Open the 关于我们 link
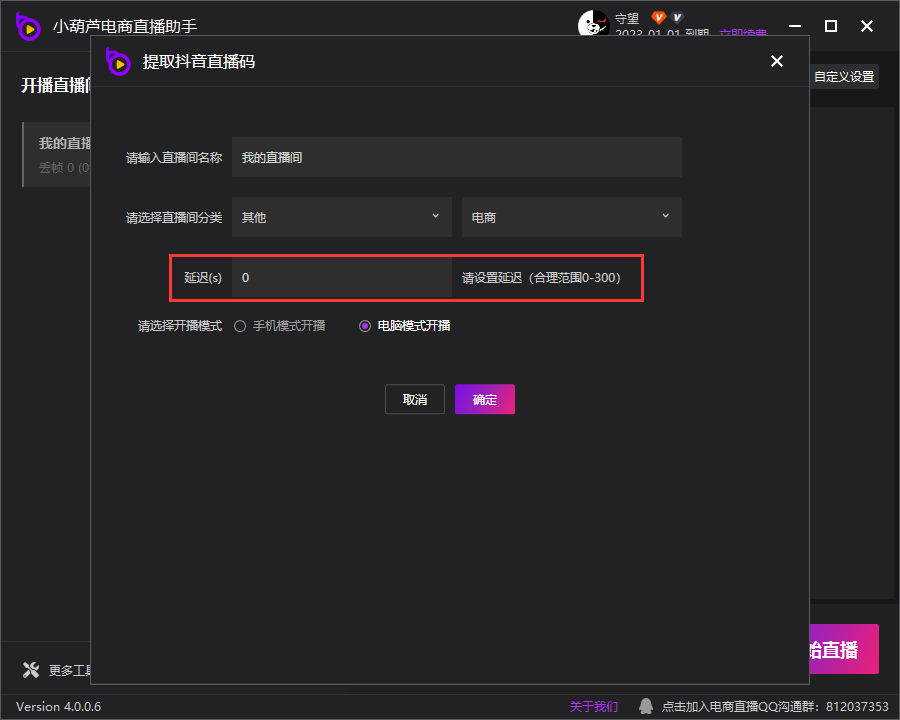This screenshot has width=900, height=720. (594, 706)
